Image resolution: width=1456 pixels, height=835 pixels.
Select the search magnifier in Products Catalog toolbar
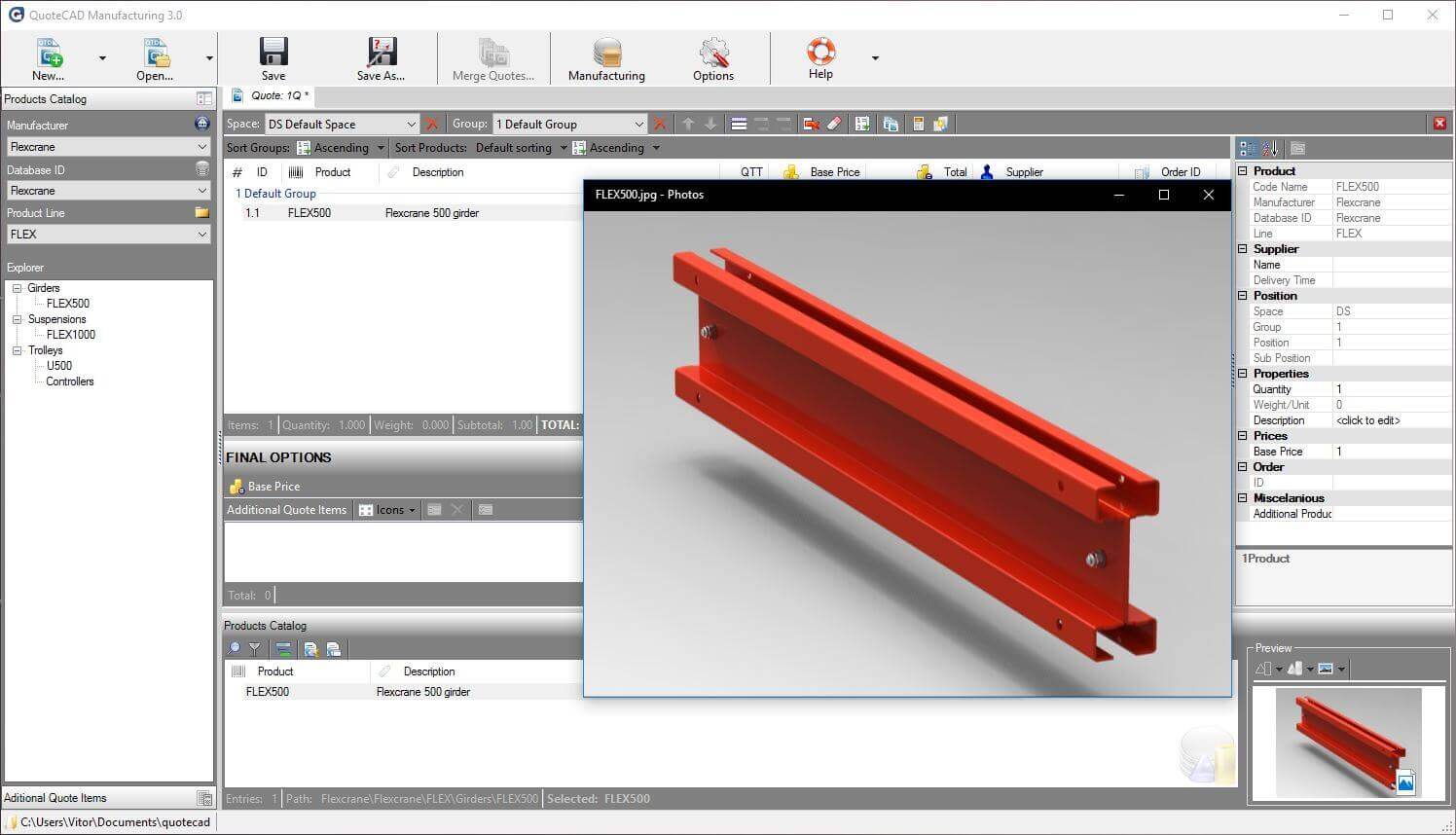tap(235, 648)
